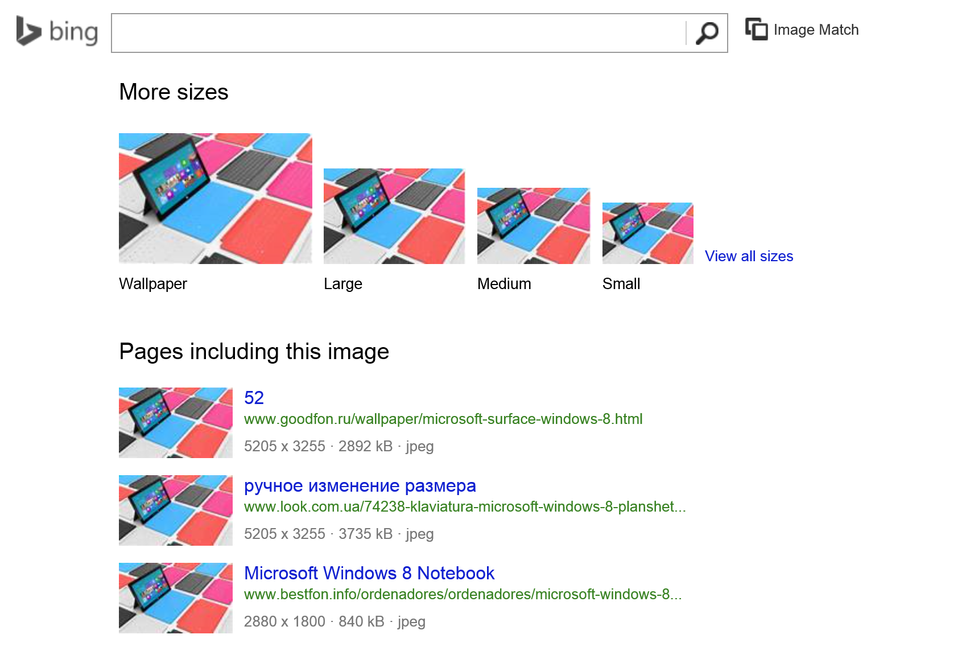Open the result titled 52
Screen dimensions: 970x655
pos(254,398)
